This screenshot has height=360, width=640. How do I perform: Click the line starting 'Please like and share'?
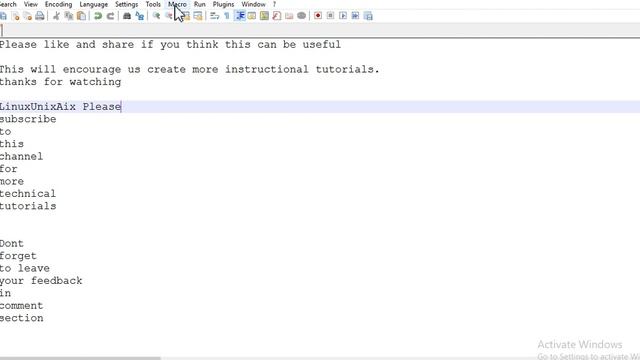170,44
